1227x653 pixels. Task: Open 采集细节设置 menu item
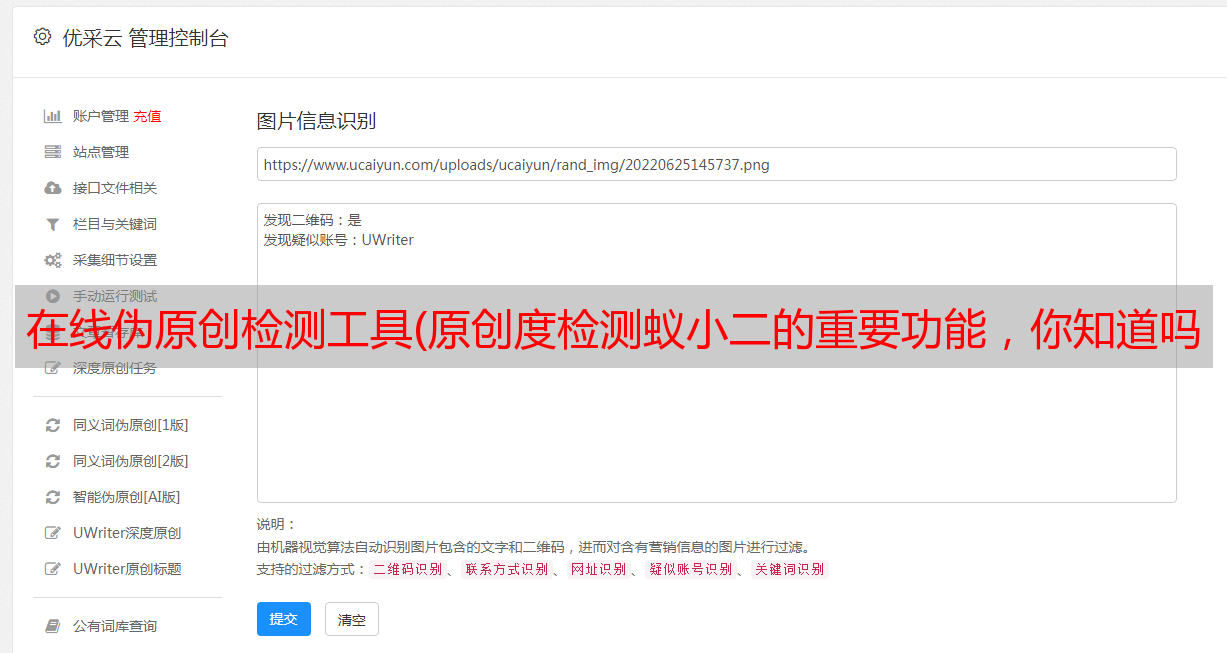[115, 260]
